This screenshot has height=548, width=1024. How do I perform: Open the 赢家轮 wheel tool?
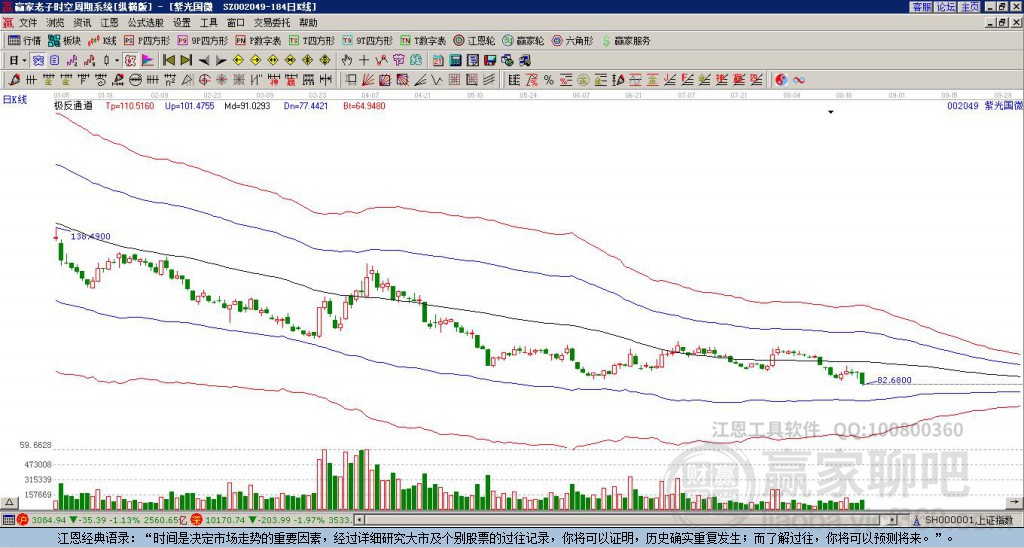click(523, 40)
